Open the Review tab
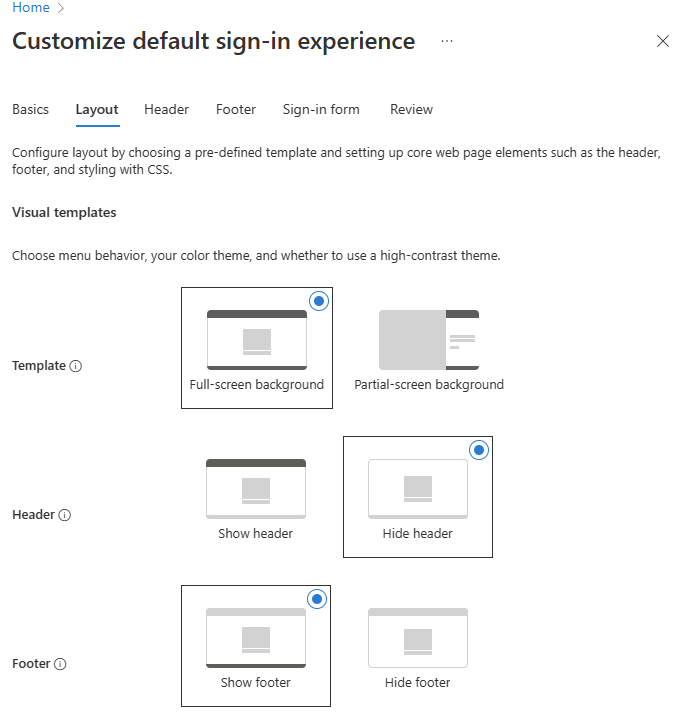The width and height of the screenshot is (690, 713). pyautogui.click(x=411, y=109)
